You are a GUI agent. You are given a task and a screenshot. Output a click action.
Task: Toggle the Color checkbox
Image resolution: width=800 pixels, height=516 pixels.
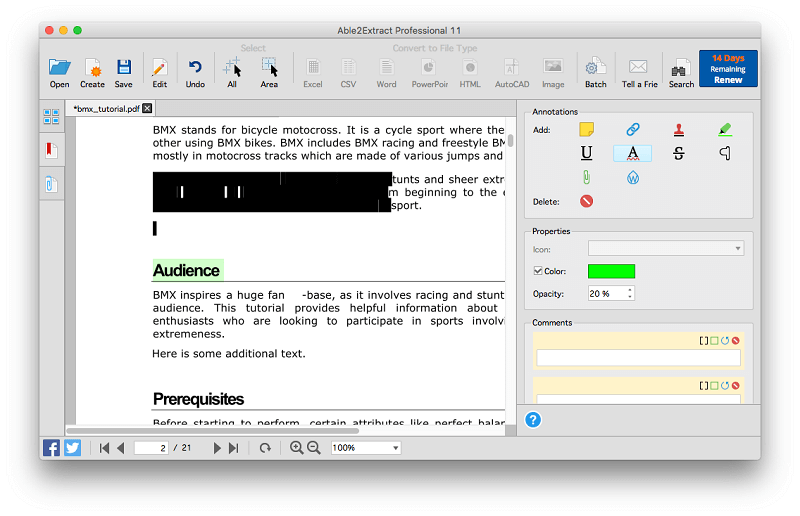538,271
